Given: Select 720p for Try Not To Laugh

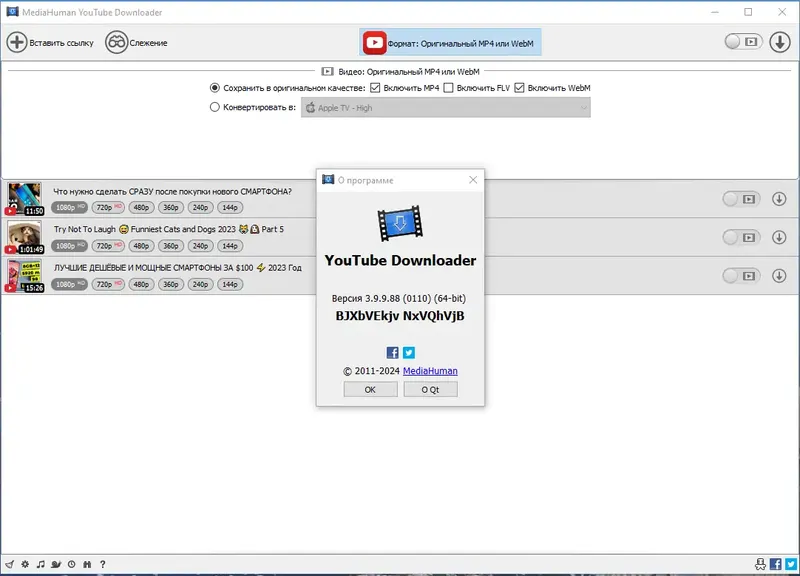Looking at the screenshot, I should point(108,246).
